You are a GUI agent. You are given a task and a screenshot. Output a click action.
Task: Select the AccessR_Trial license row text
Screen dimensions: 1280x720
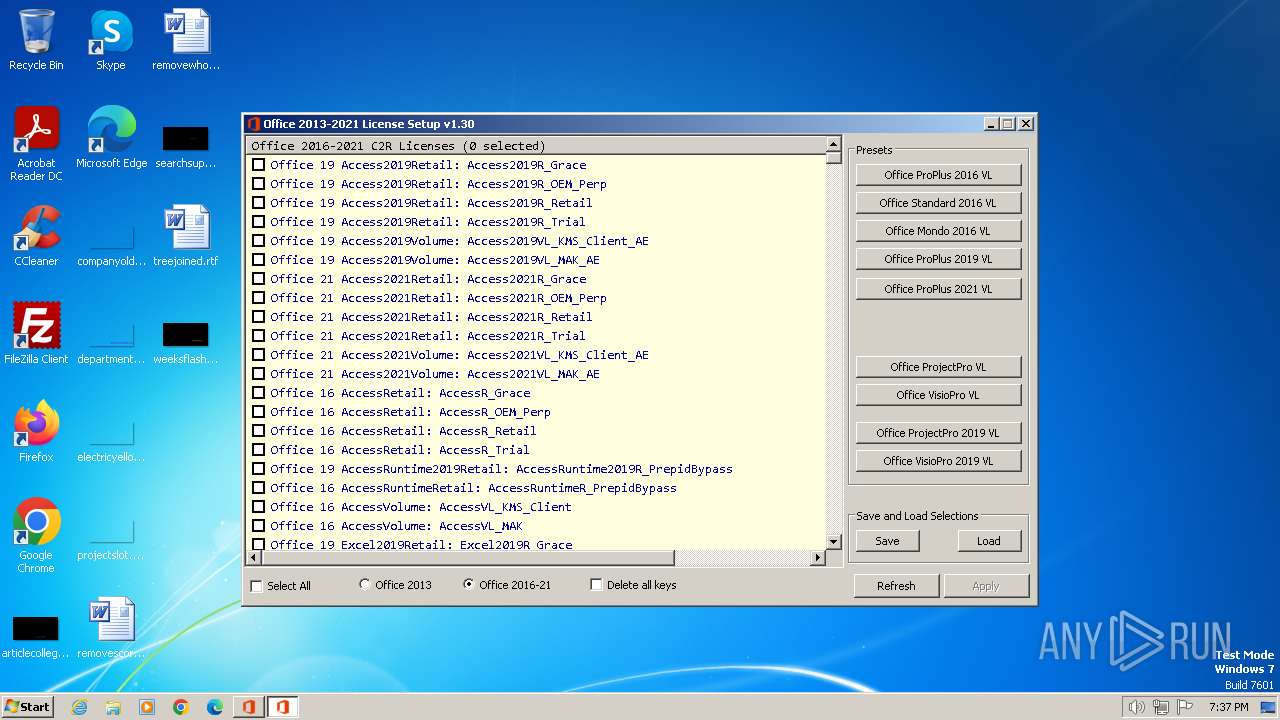(400, 450)
